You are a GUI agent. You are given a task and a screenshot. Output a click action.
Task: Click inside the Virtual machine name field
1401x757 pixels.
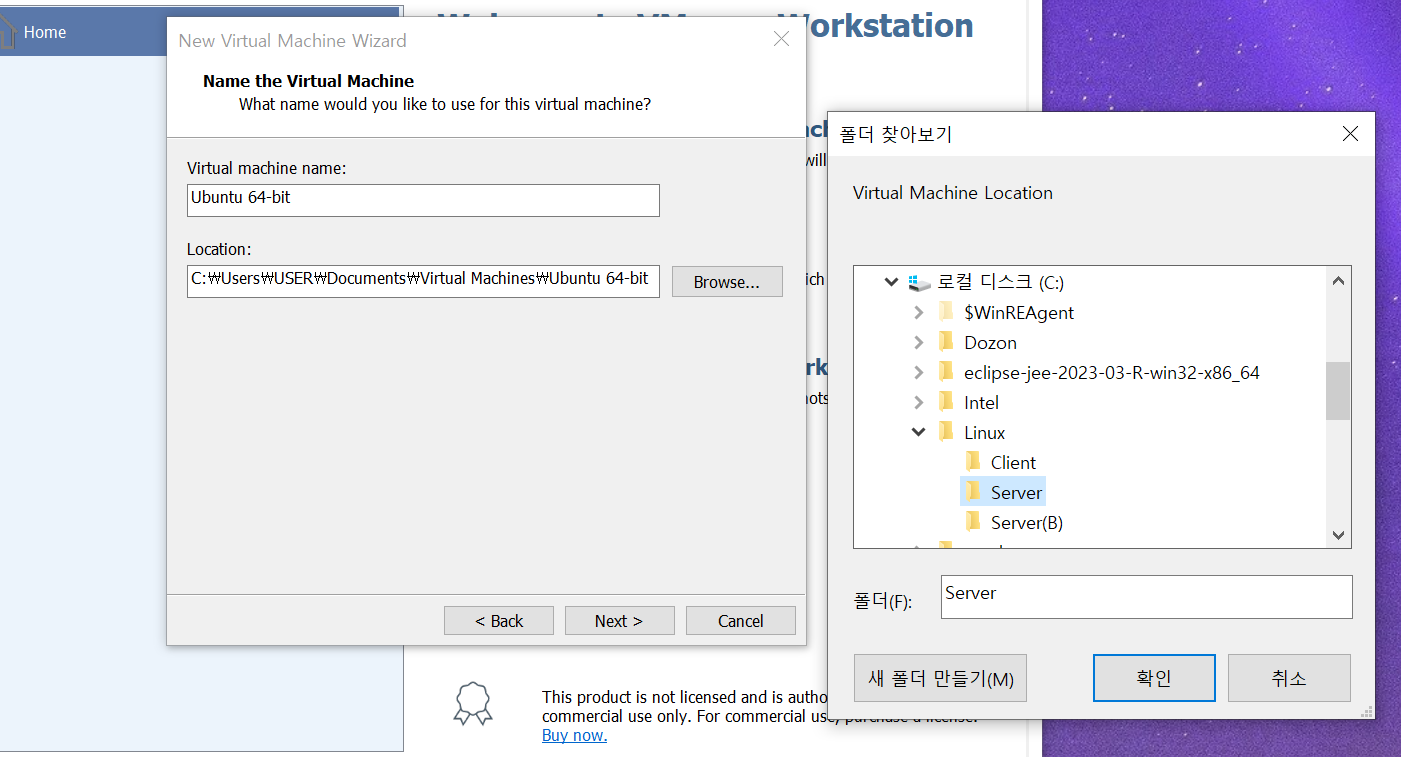pyautogui.click(x=422, y=200)
